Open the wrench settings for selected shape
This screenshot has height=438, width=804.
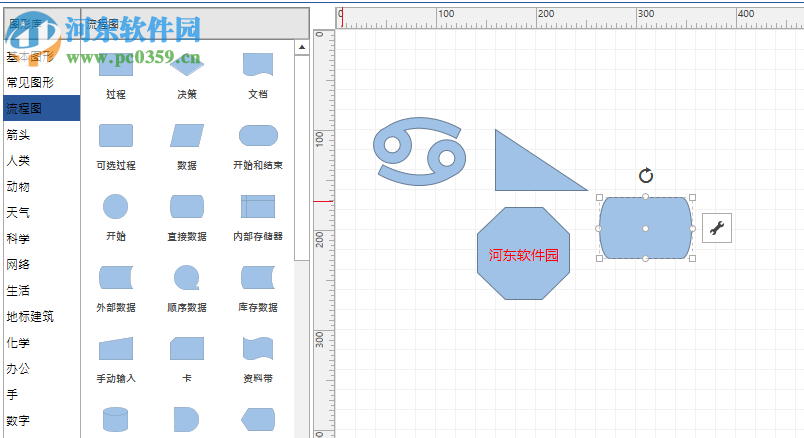tap(716, 228)
